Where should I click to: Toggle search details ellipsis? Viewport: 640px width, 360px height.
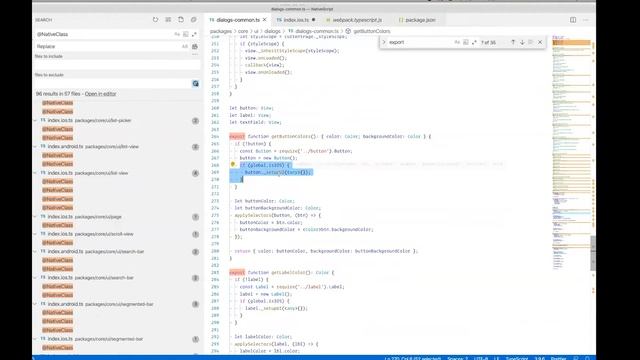[195, 54]
